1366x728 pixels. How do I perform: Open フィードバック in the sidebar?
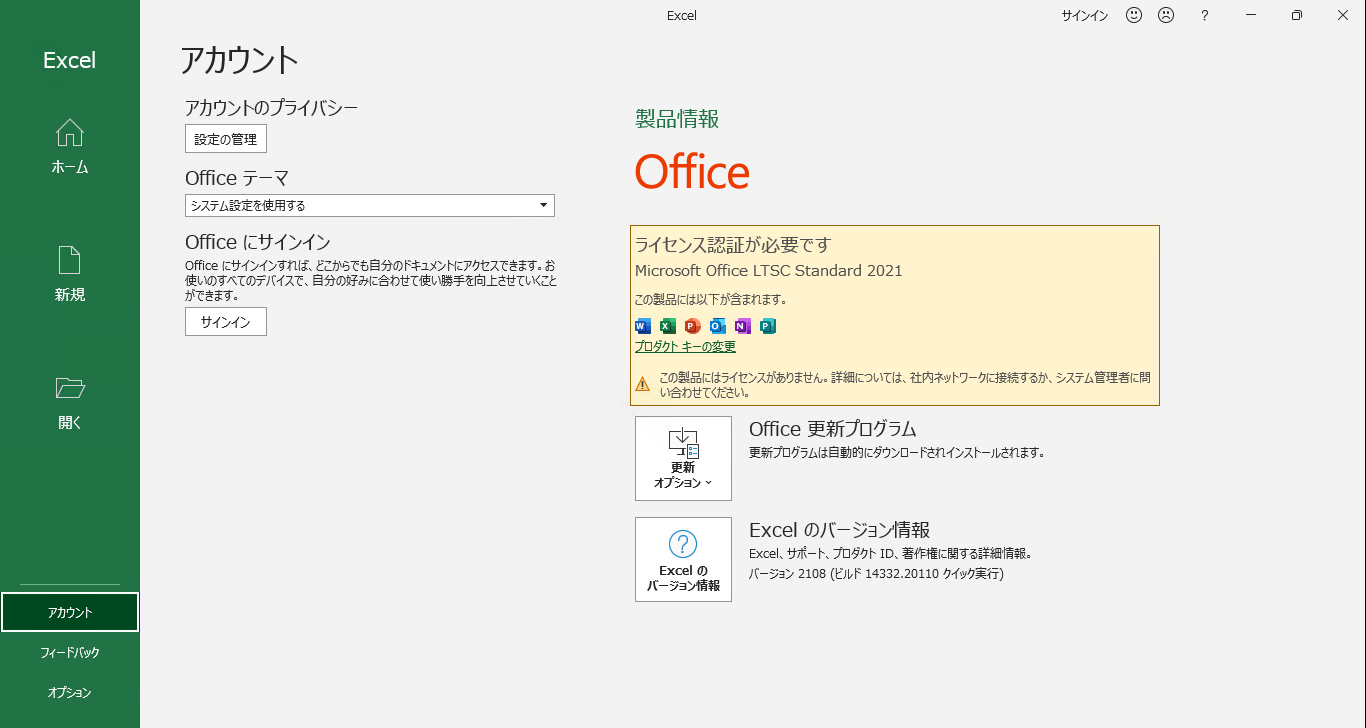(70, 652)
